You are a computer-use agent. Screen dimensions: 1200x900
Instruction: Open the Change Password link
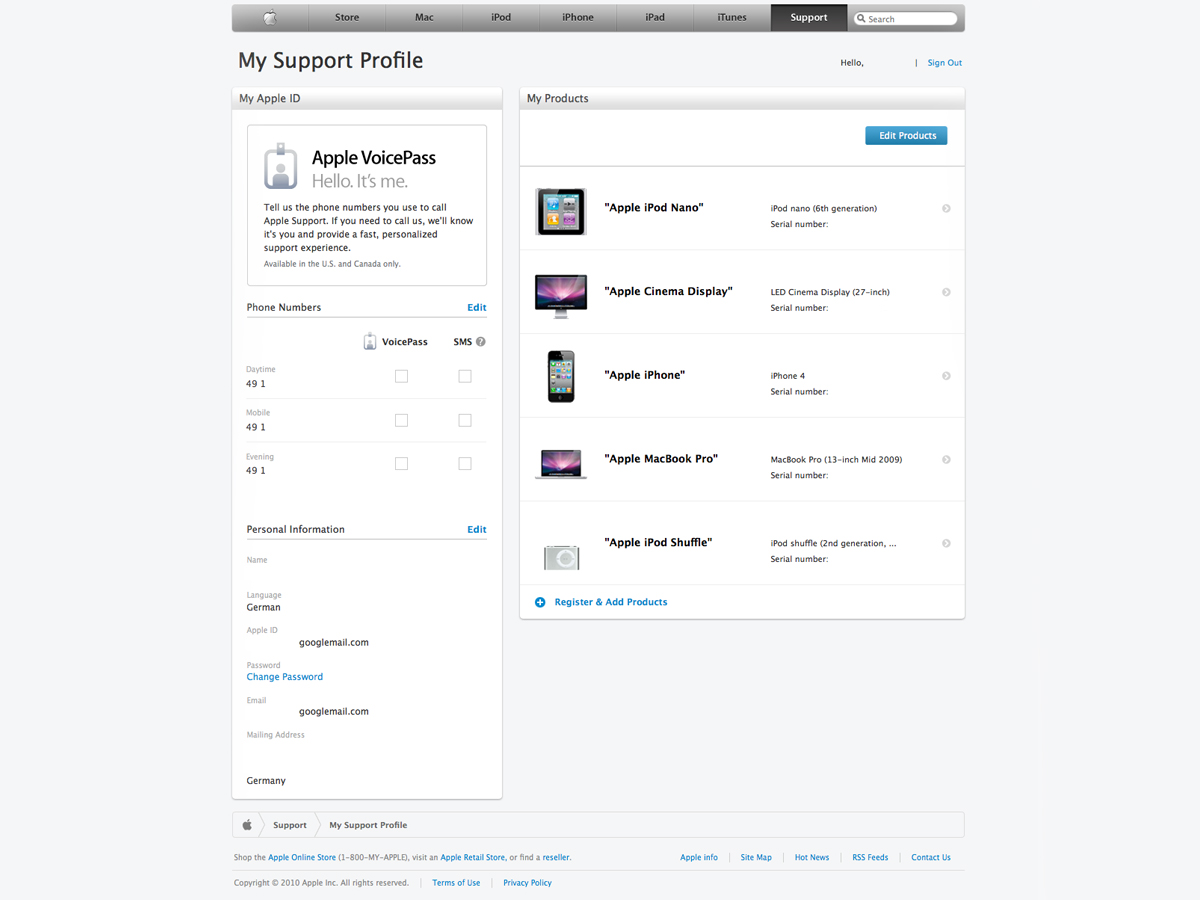tap(284, 676)
